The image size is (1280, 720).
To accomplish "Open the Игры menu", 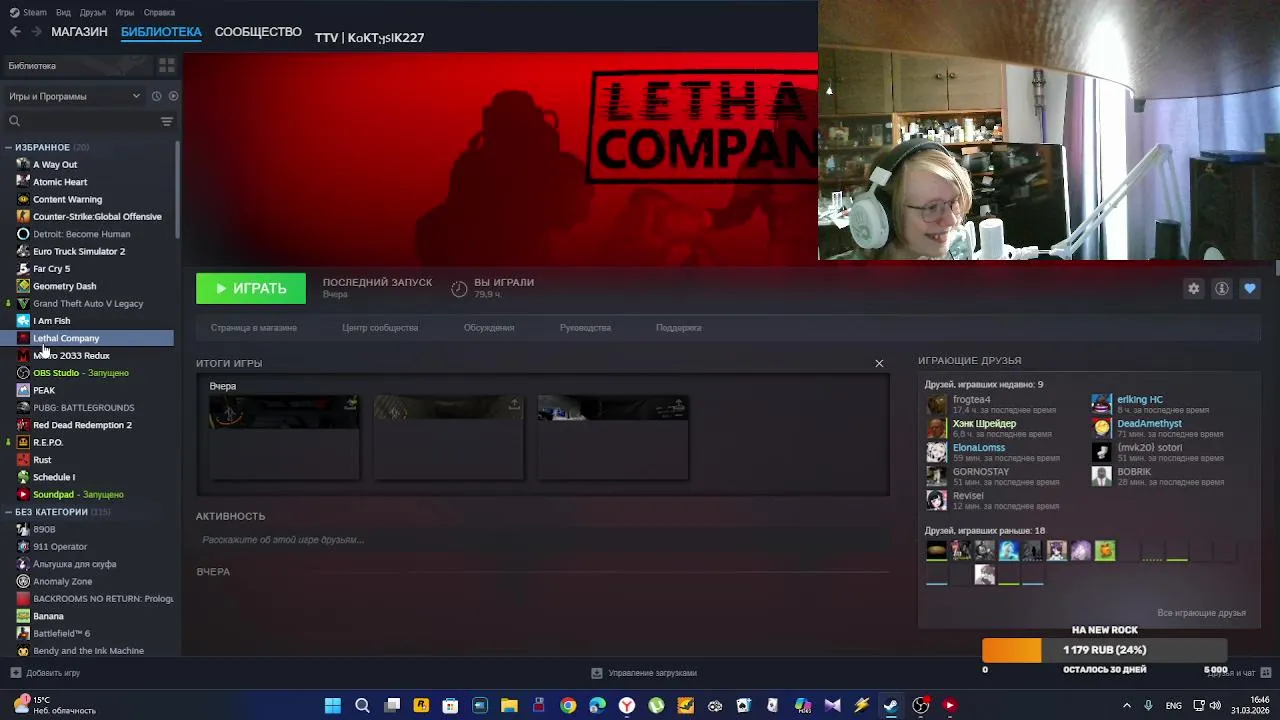I will 125,13.
